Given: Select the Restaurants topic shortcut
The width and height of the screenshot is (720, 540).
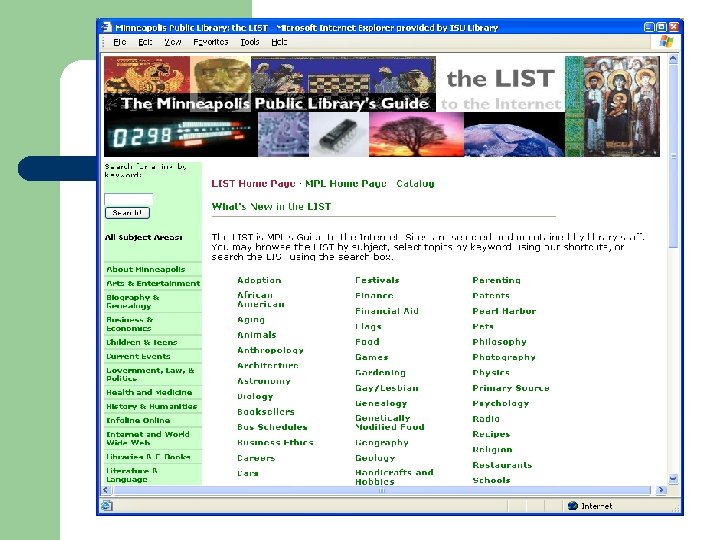Looking at the screenshot, I should click(x=502, y=465).
